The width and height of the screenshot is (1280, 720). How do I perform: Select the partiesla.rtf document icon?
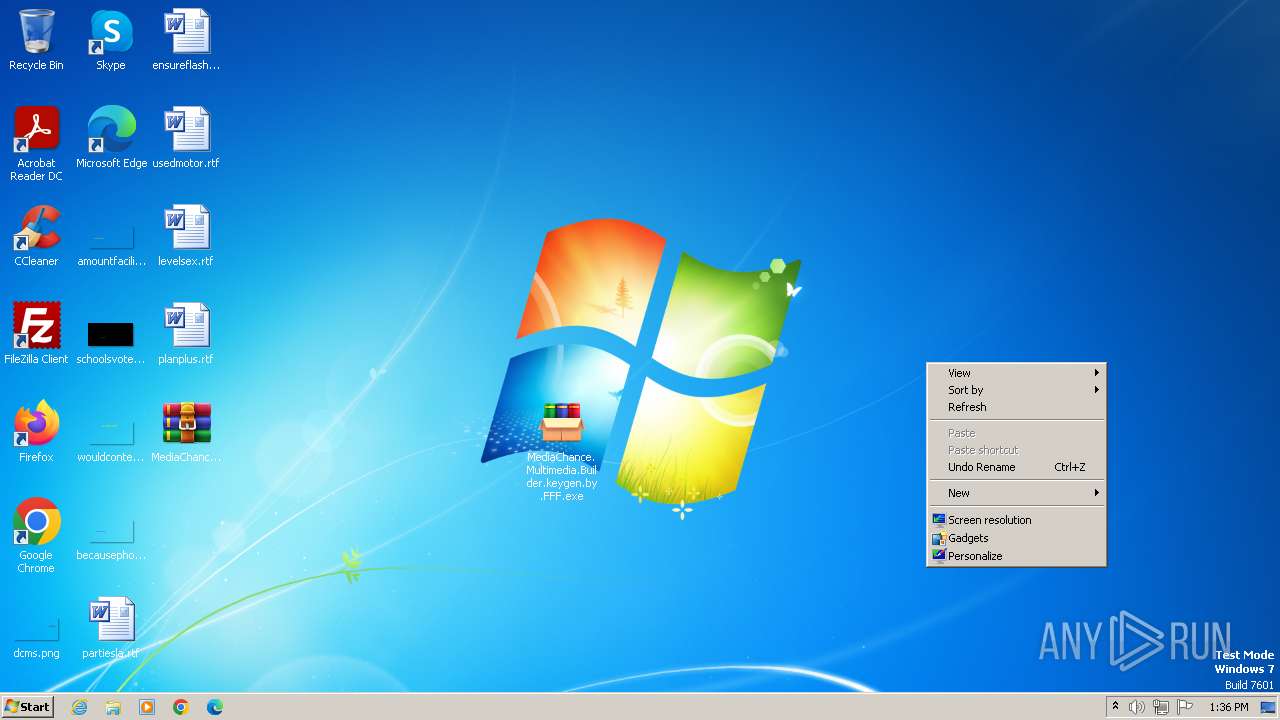111,627
